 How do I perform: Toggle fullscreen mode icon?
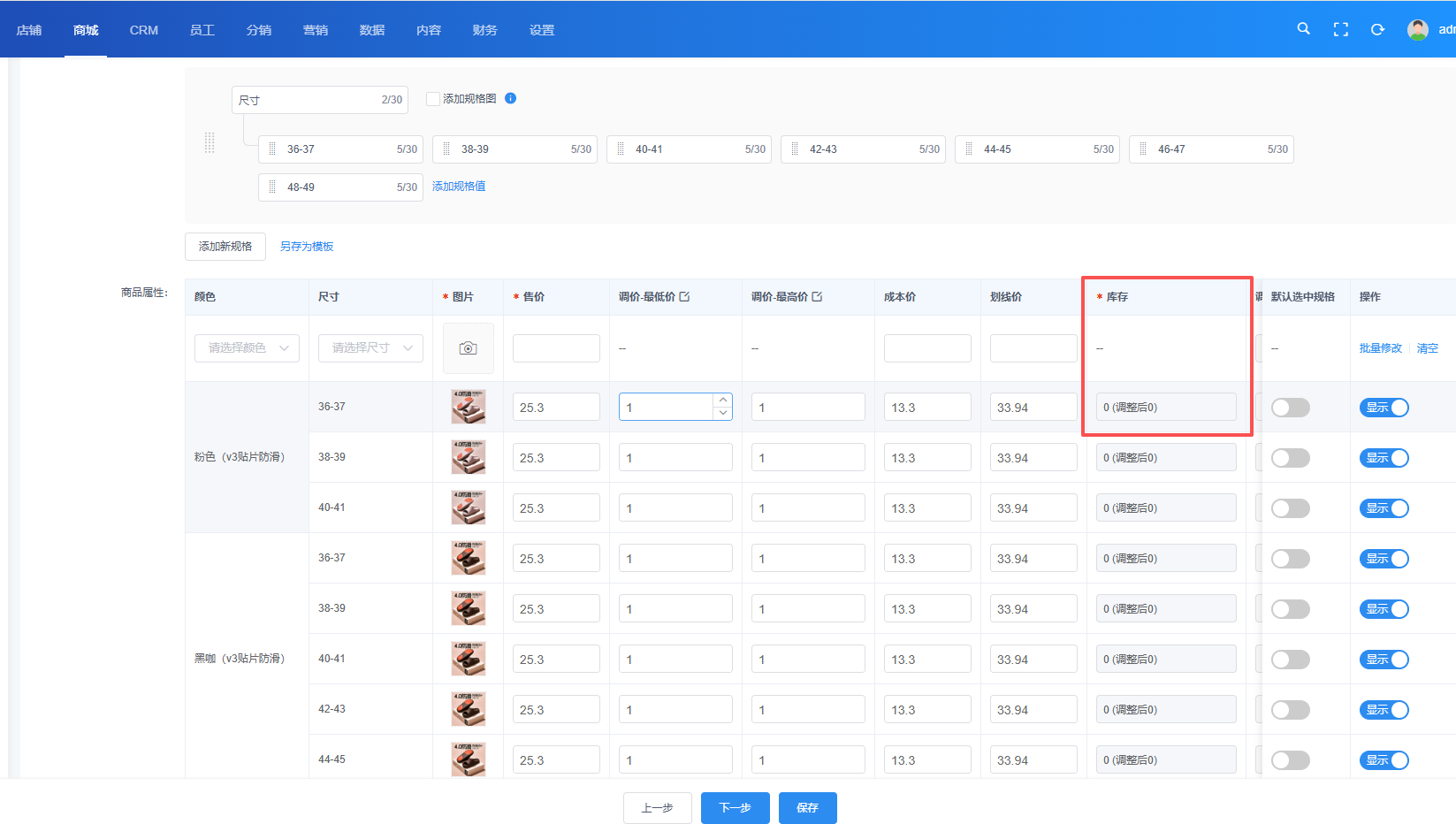[1340, 29]
